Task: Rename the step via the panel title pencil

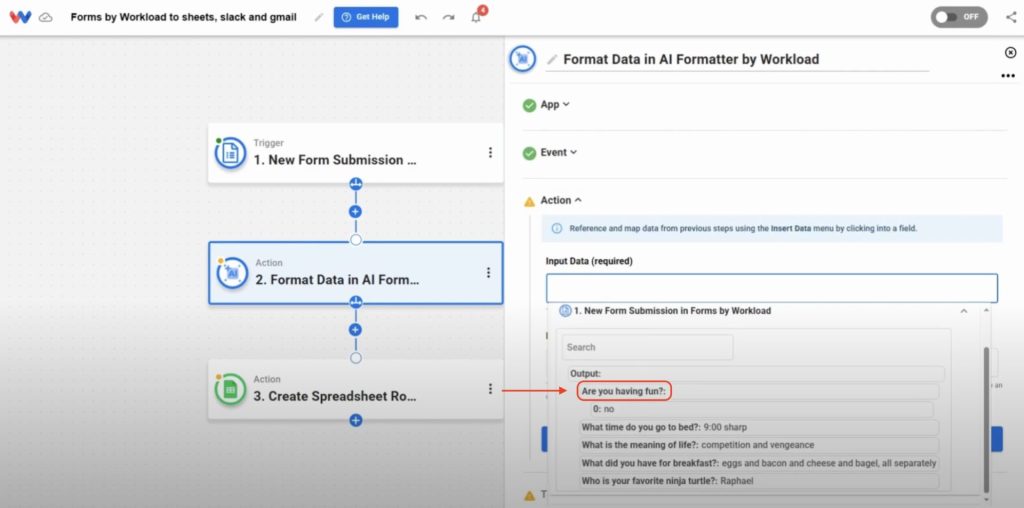Action: [x=552, y=59]
